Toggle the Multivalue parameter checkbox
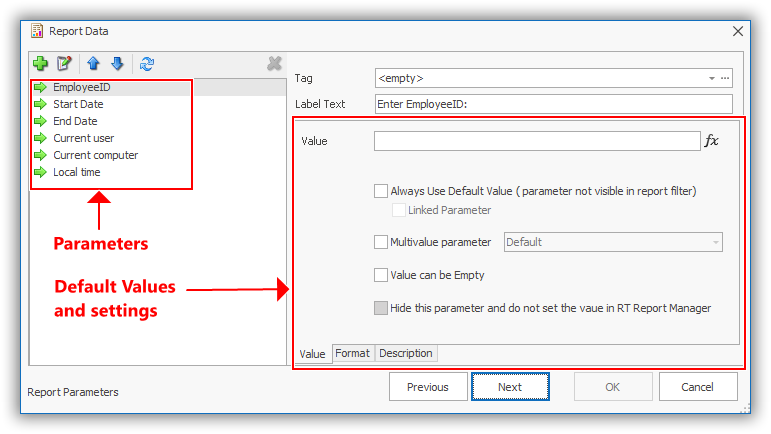This screenshot has height=434, width=771. click(380, 242)
